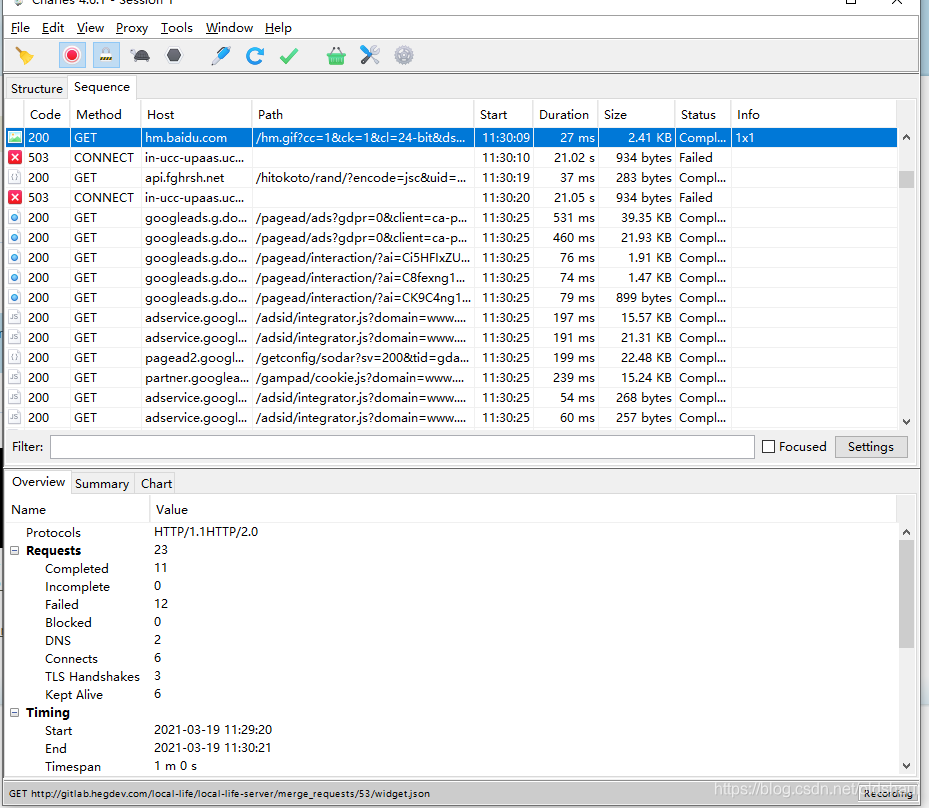Click the Validate green checkmark icon
The height and width of the screenshot is (808, 929).
click(x=289, y=56)
